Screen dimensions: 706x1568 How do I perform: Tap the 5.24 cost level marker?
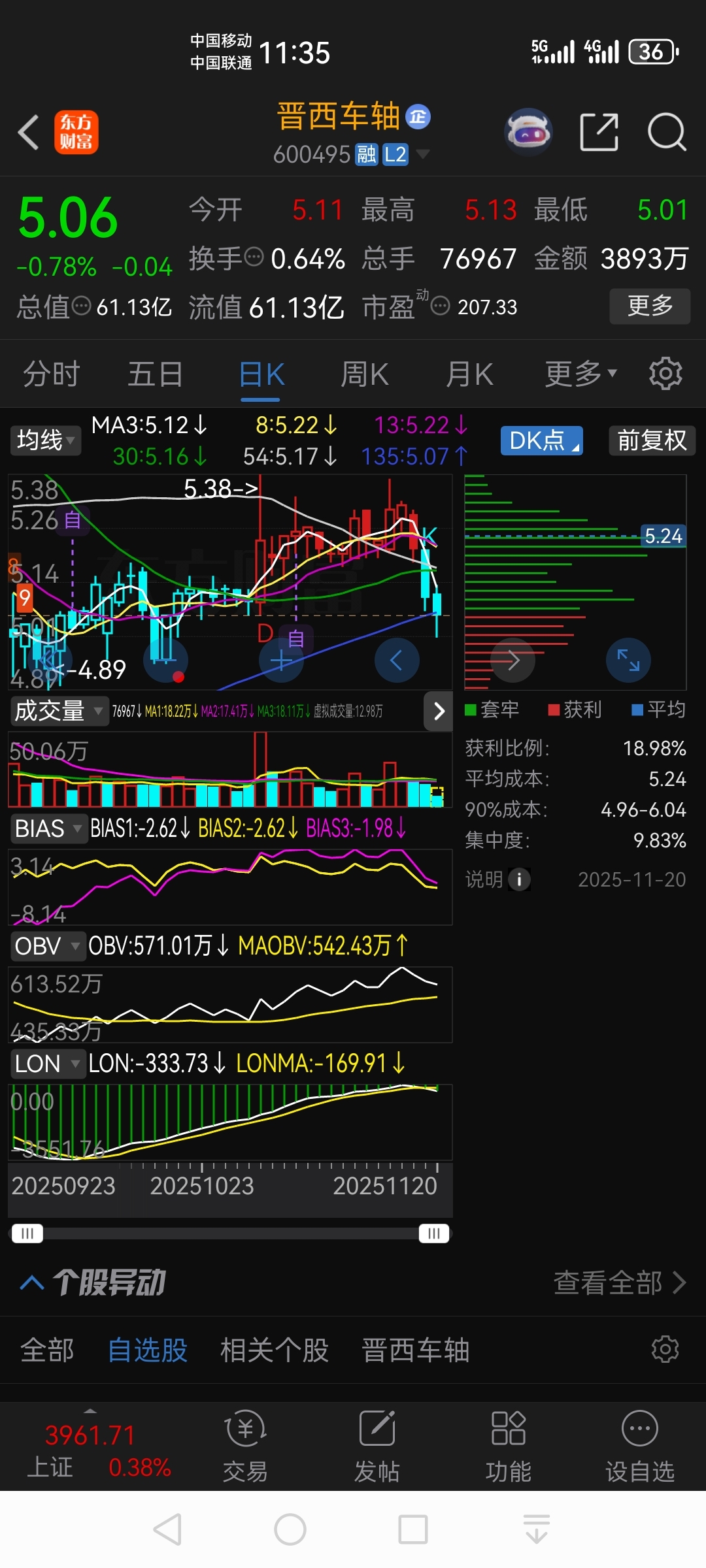663,536
